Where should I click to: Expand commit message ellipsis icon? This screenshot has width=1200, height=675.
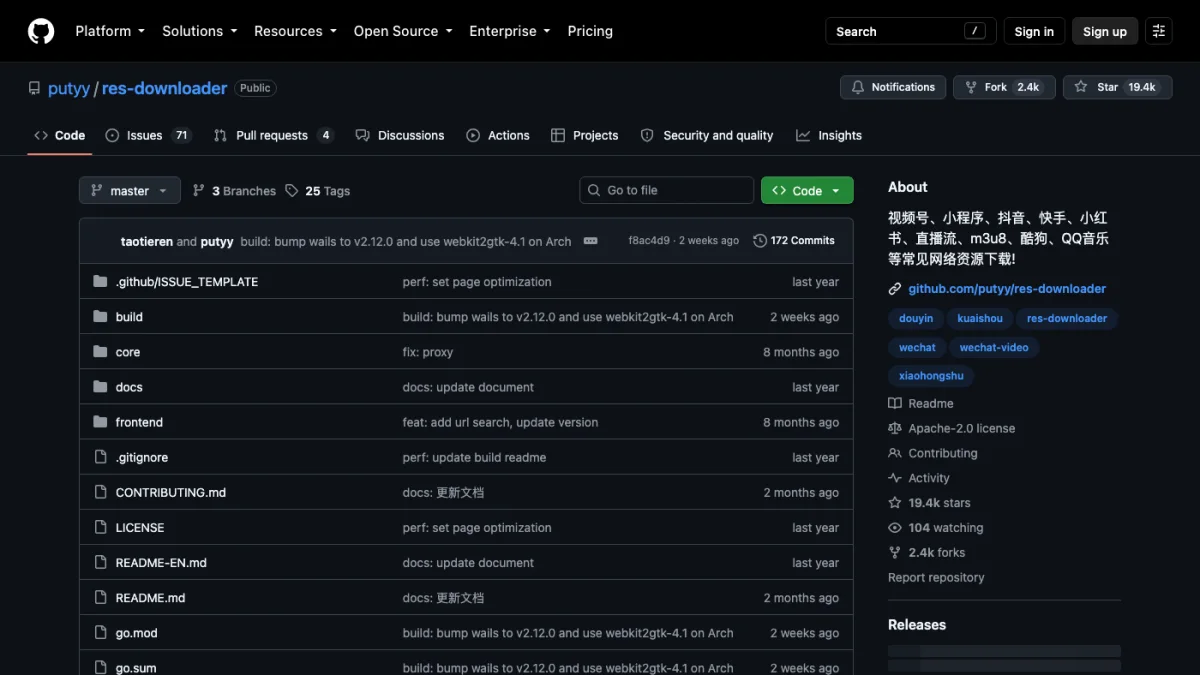point(590,241)
